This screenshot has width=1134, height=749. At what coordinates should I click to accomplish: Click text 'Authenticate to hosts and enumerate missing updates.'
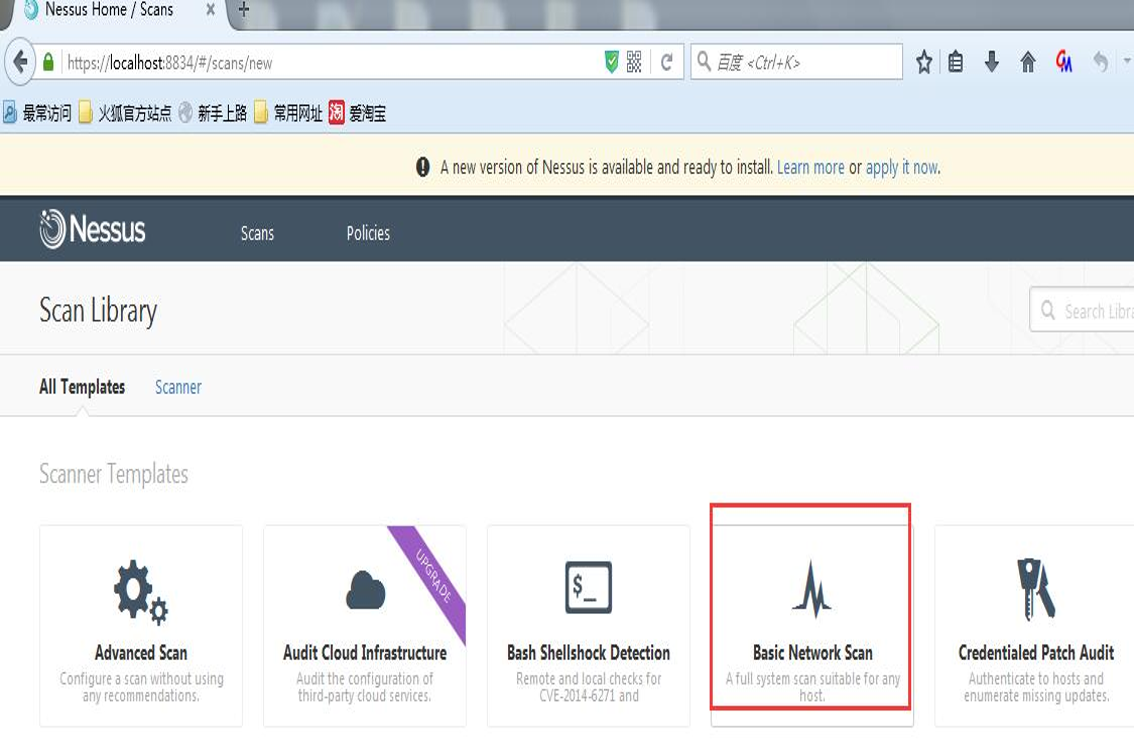(1036, 688)
